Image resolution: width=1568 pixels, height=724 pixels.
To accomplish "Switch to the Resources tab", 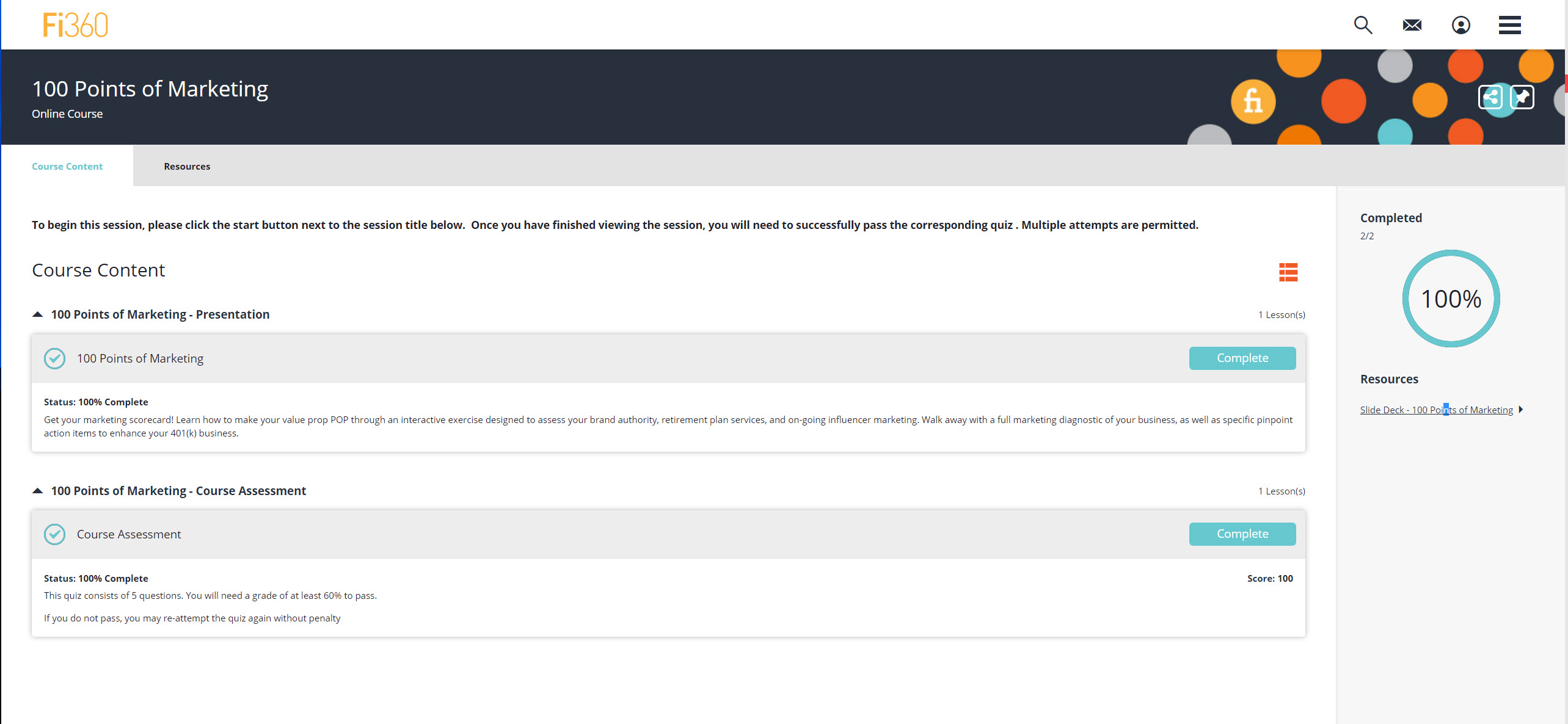I will (x=187, y=166).
